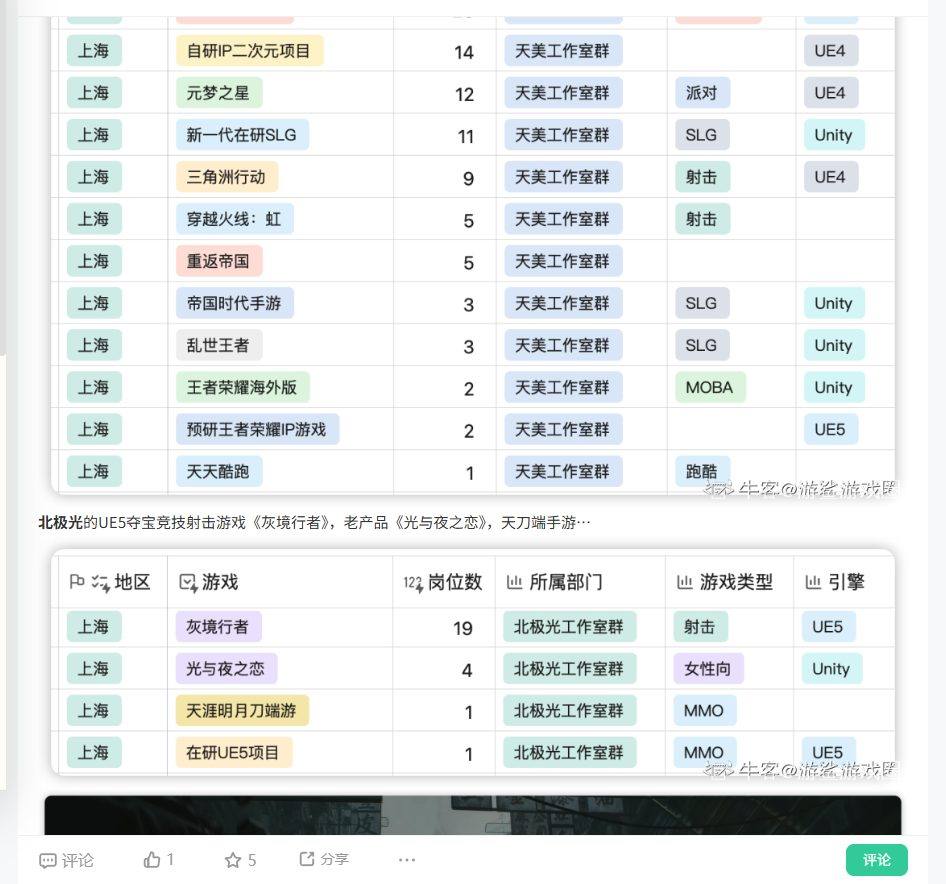Image resolution: width=946 pixels, height=884 pixels.
Task: Click the 女性向 genre tag
Action: tap(708, 669)
